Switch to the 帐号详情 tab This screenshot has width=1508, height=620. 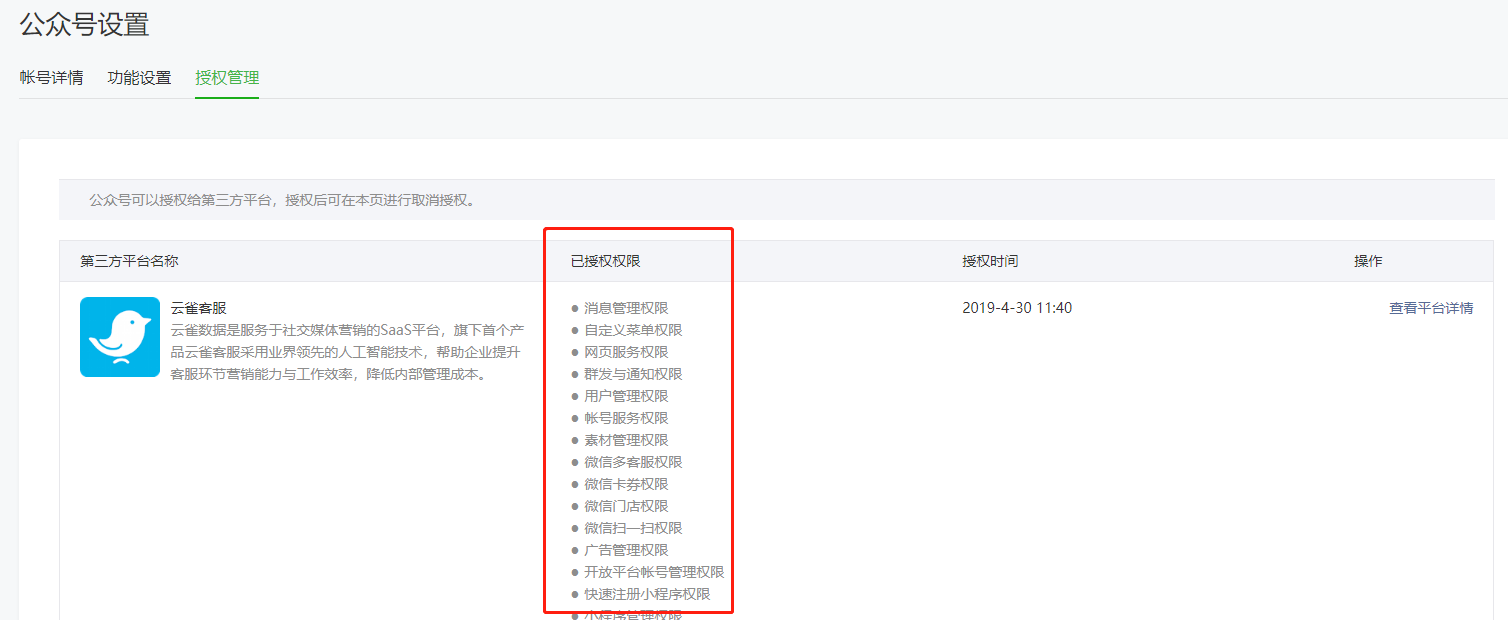[x=52, y=78]
